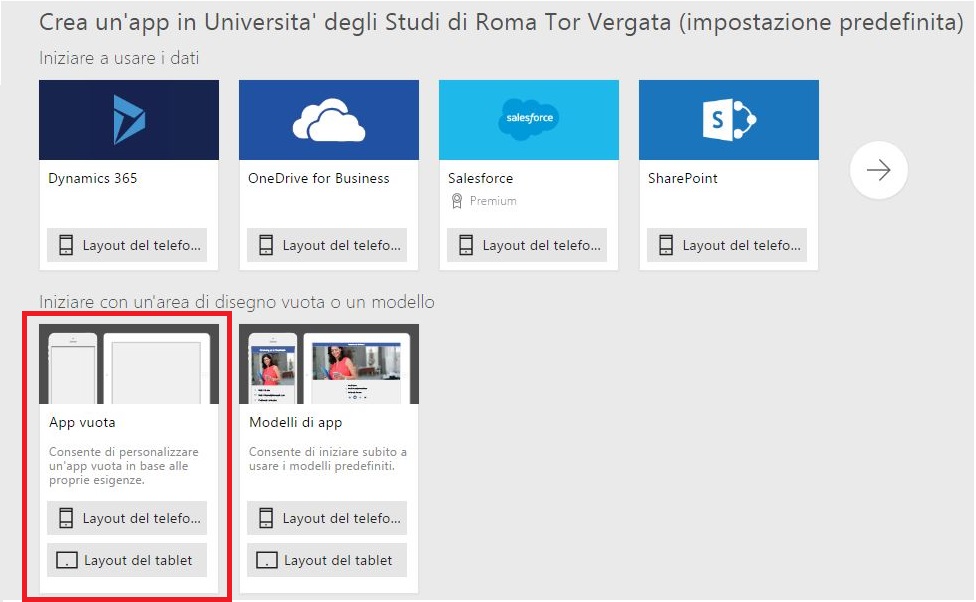The height and width of the screenshot is (602, 976).
Task: Click the "Consente di iniziare subito" description text
Action: pyautogui.click(x=328, y=459)
